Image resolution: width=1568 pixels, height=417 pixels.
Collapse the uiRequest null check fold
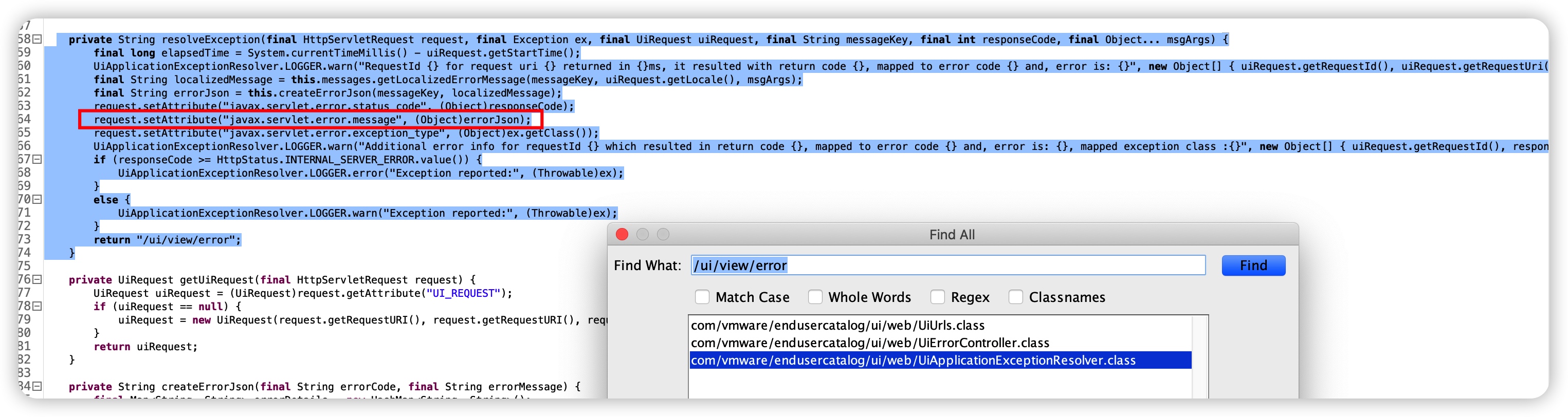[37, 307]
